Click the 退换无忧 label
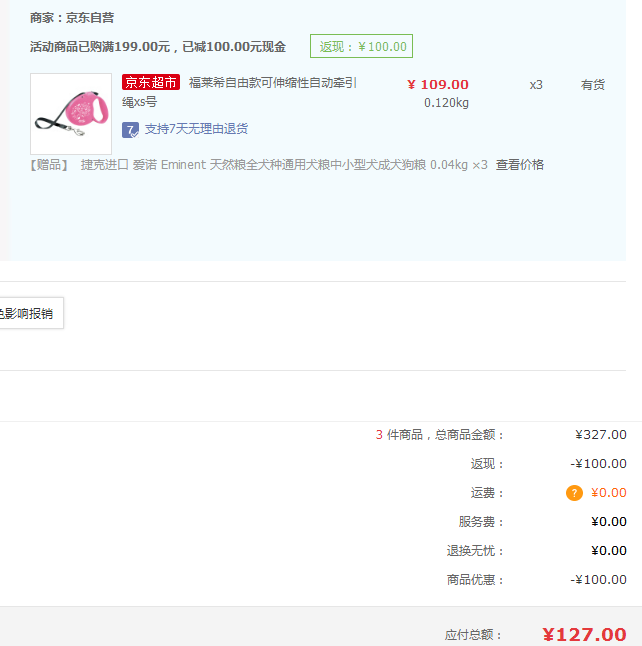Screen dimensions: 642x646 475,551
